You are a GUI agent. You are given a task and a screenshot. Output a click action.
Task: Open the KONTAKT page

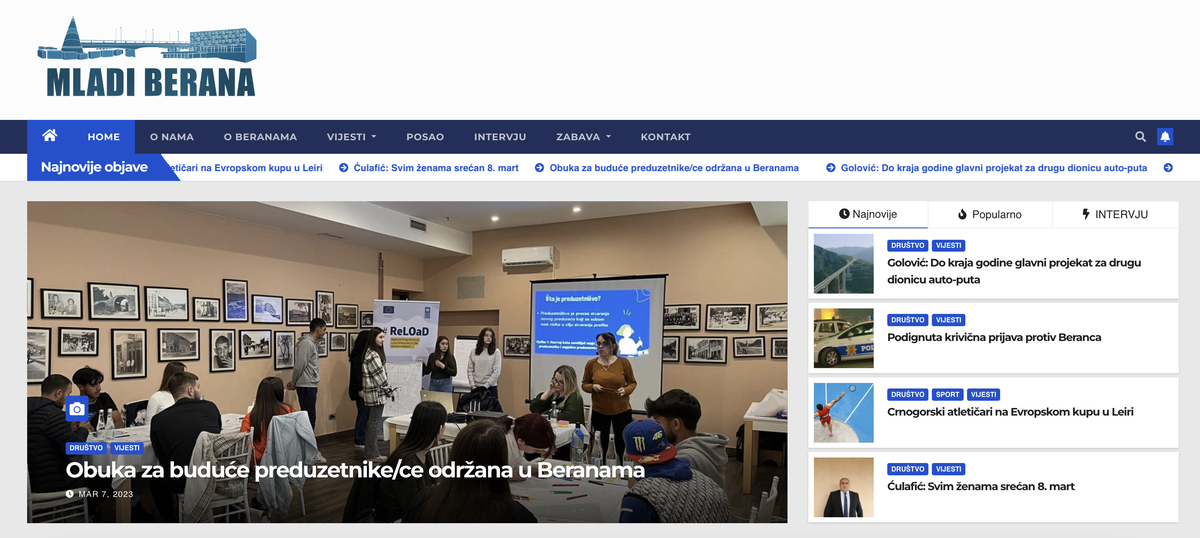tap(665, 137)
